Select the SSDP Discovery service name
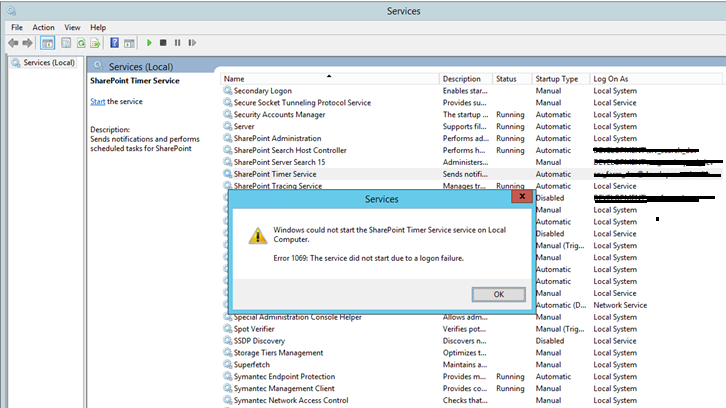Image resolution: width=726 pixels, height=408 pixels. pos(259,341)
